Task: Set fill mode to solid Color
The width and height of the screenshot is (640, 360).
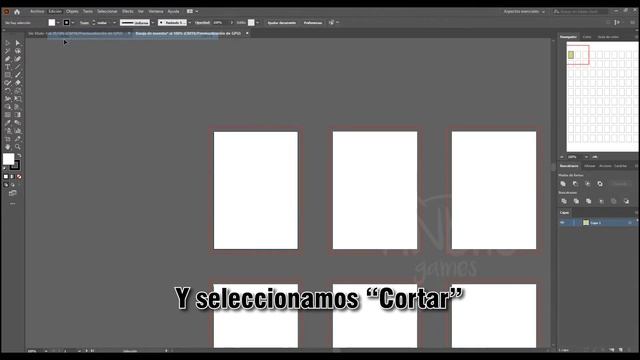Action: (x=6, y=177)
